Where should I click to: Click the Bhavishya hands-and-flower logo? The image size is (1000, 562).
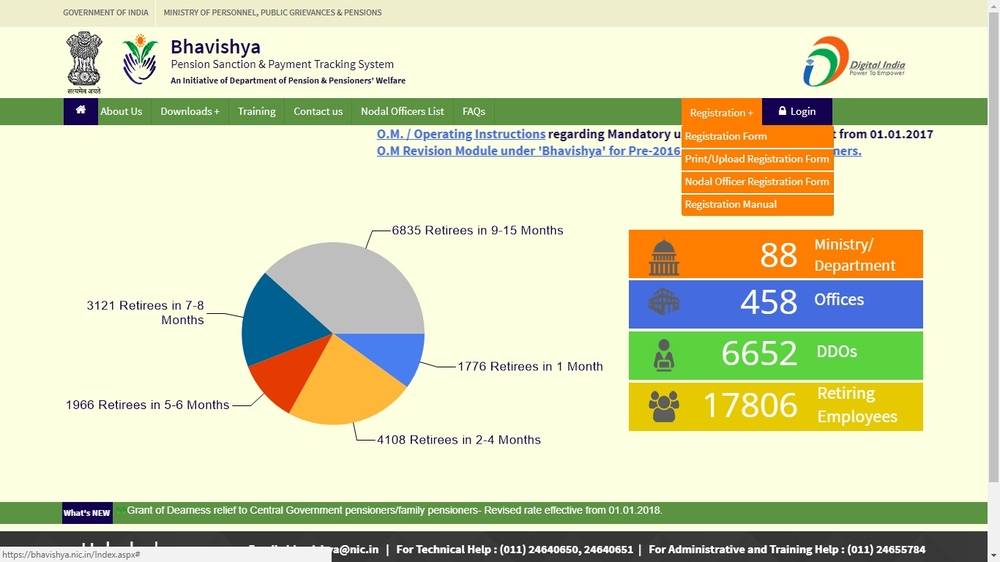pyautogui.click(x=140, y=59)
